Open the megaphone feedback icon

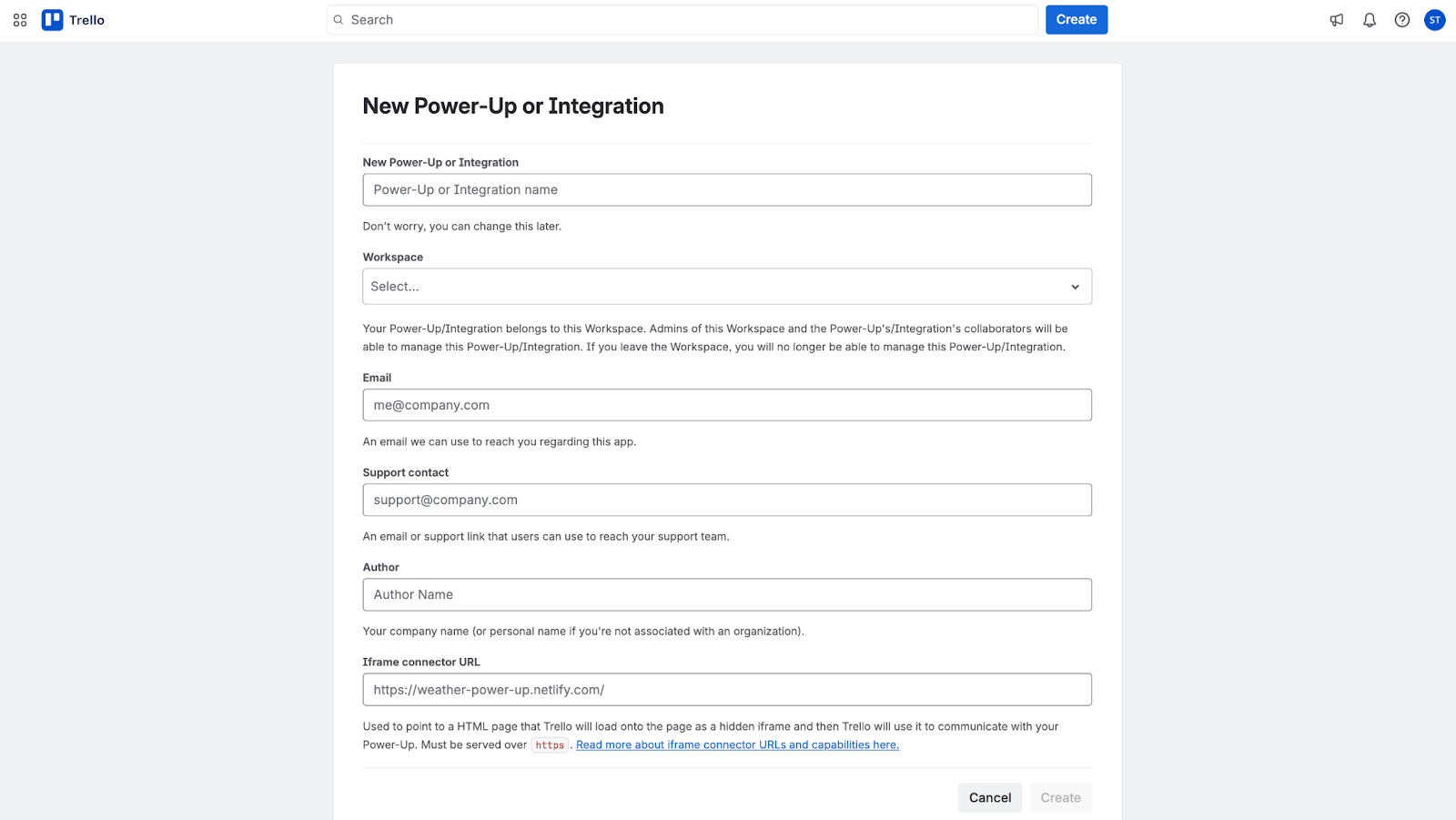coord(1336,20)
